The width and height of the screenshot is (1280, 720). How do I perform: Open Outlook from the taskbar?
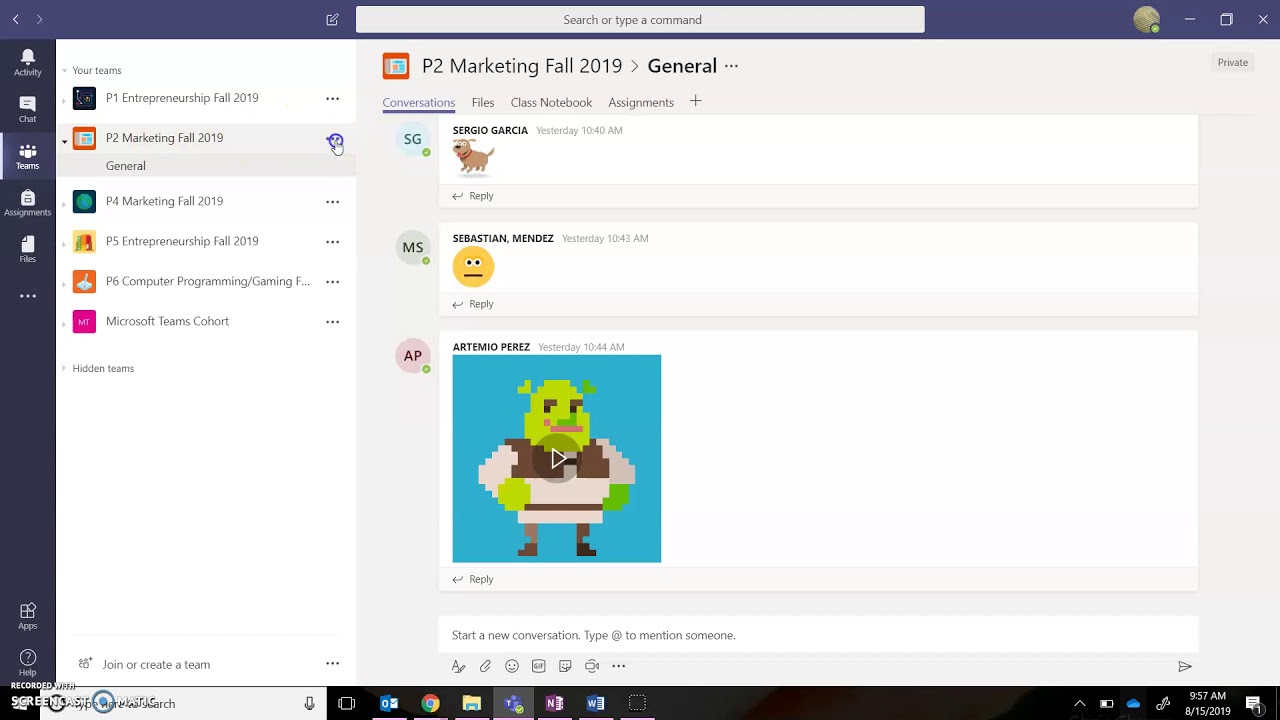[390, 703]
